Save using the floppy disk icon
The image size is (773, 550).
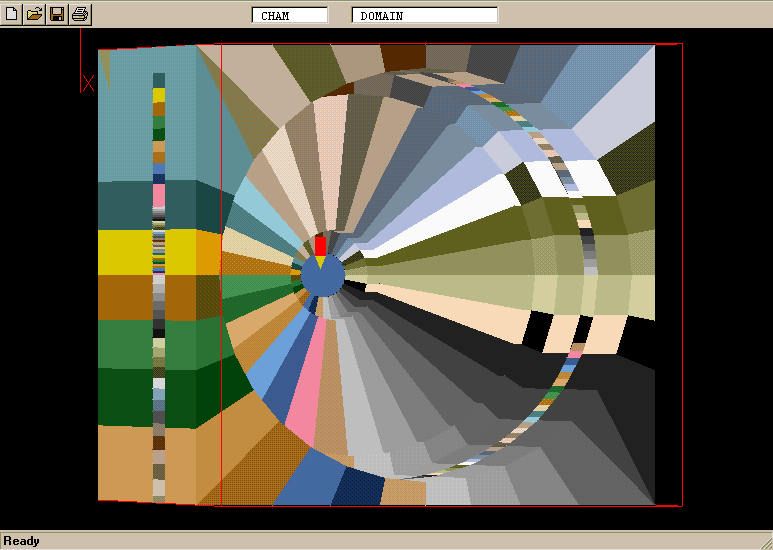[x=58, y=14]
